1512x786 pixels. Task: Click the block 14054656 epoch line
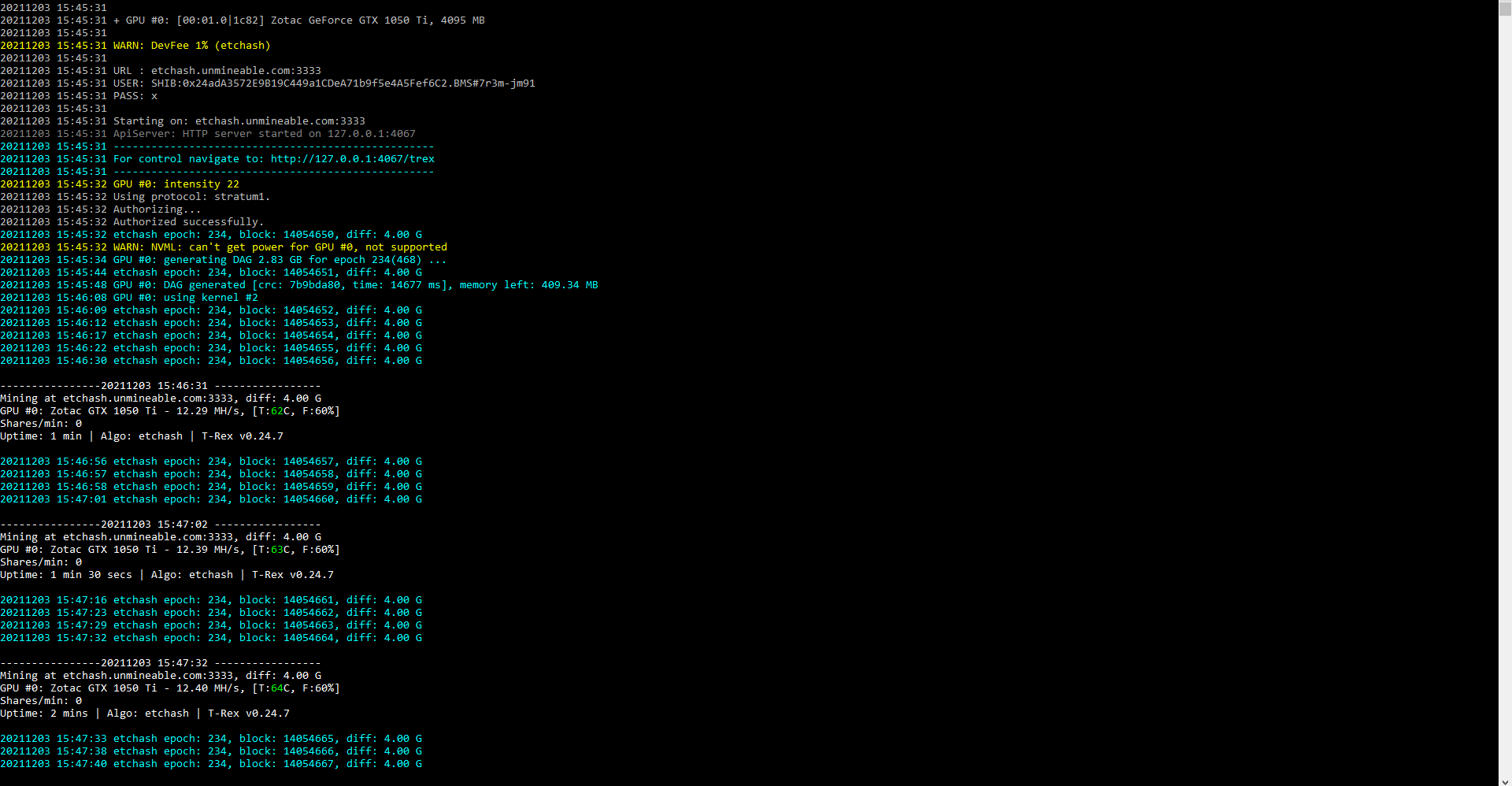[211, 361]
